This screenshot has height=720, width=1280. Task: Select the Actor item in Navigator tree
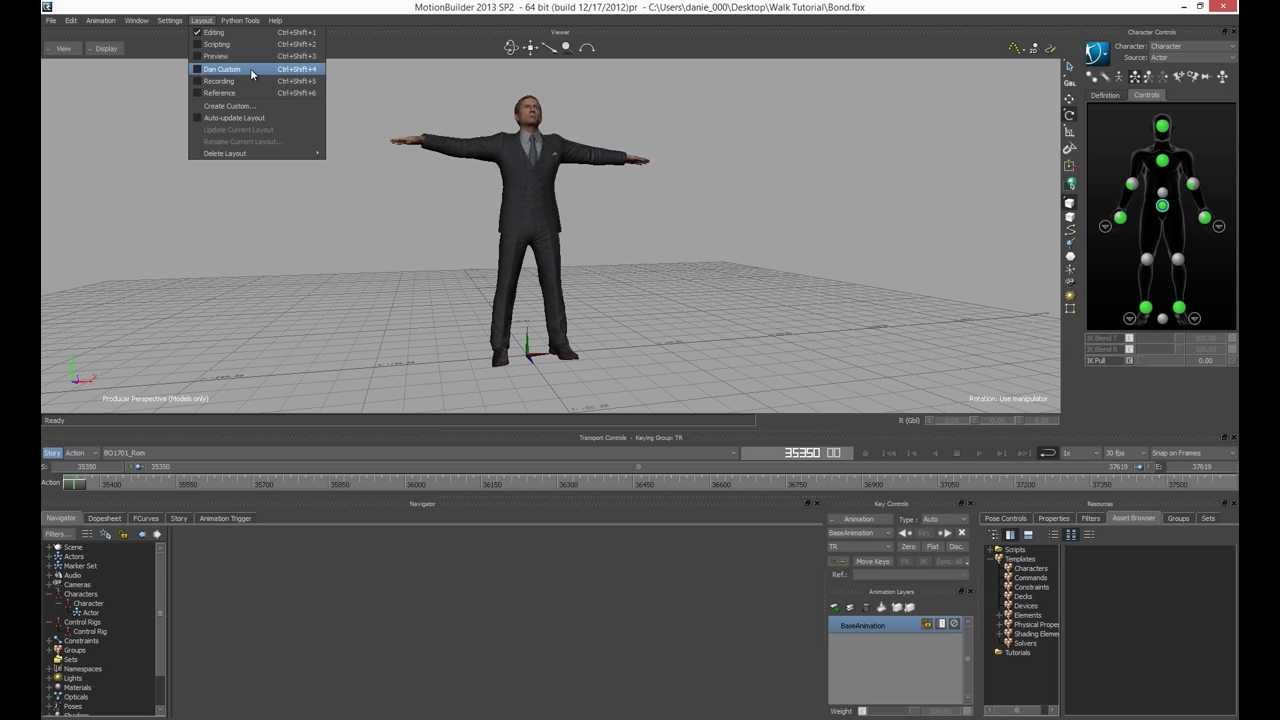click(91, 613)
